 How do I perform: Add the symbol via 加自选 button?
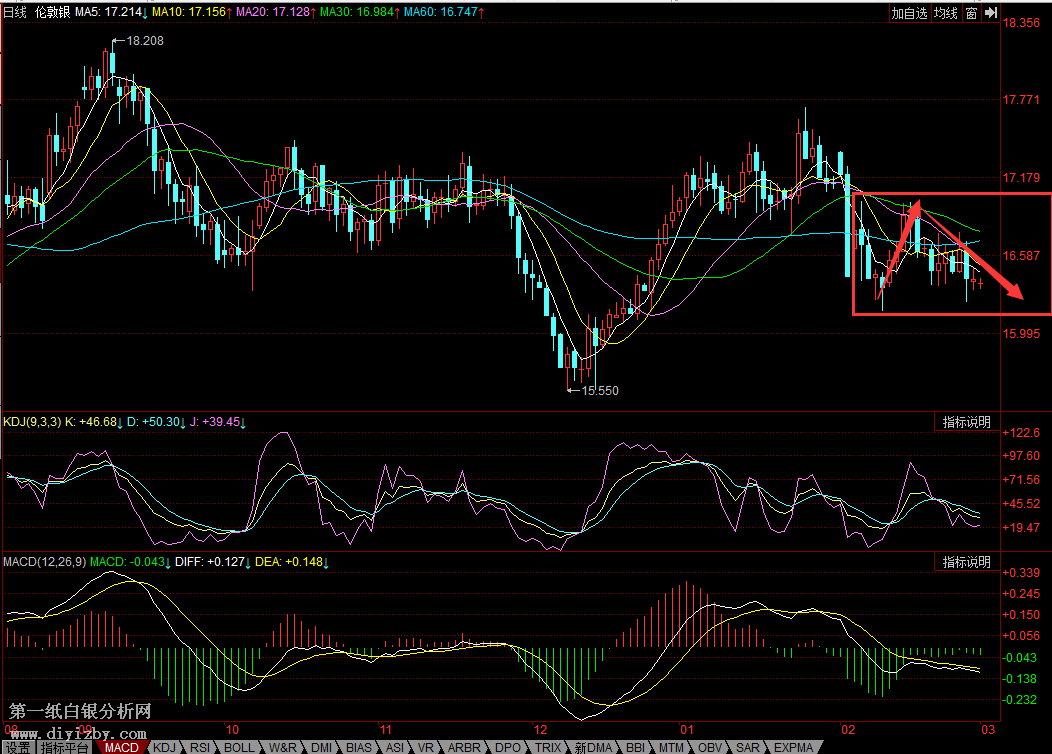(910, 13)
